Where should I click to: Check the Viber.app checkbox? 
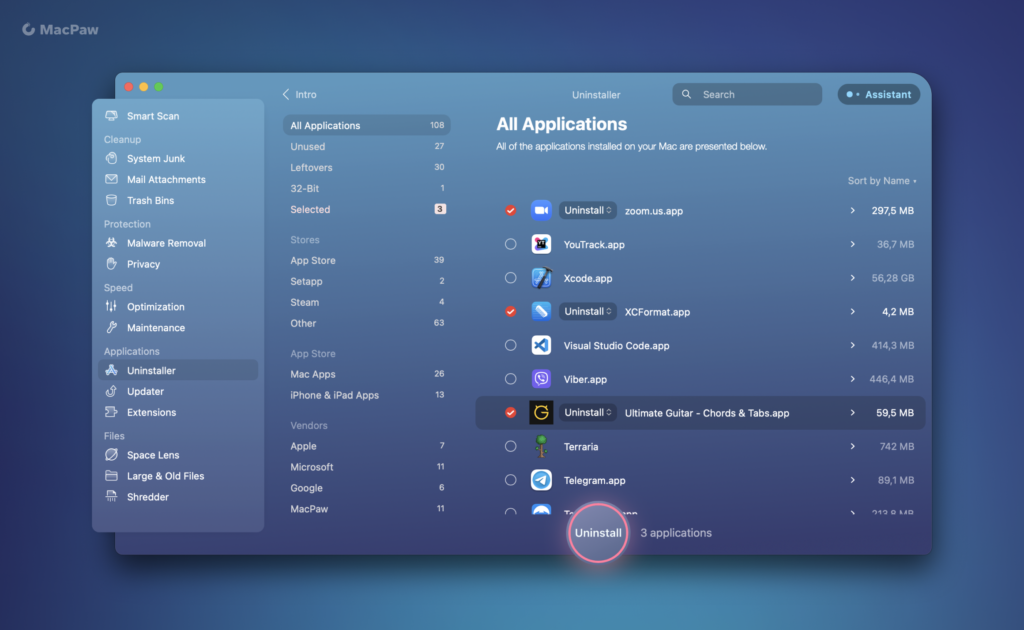tap(511, 379)
